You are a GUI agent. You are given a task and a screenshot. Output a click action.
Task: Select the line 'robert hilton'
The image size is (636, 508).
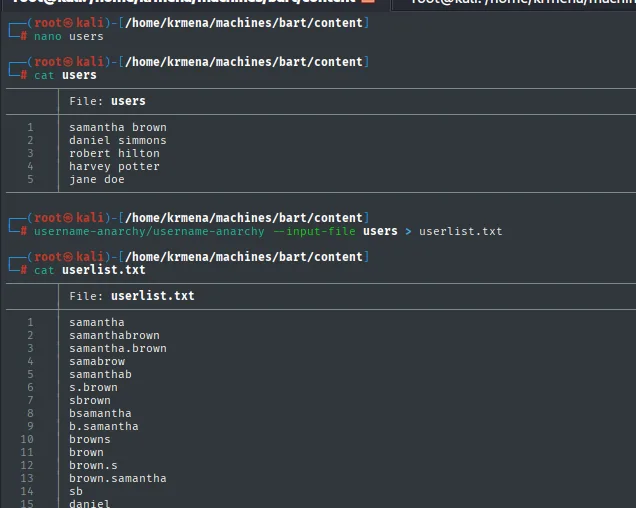114,153
